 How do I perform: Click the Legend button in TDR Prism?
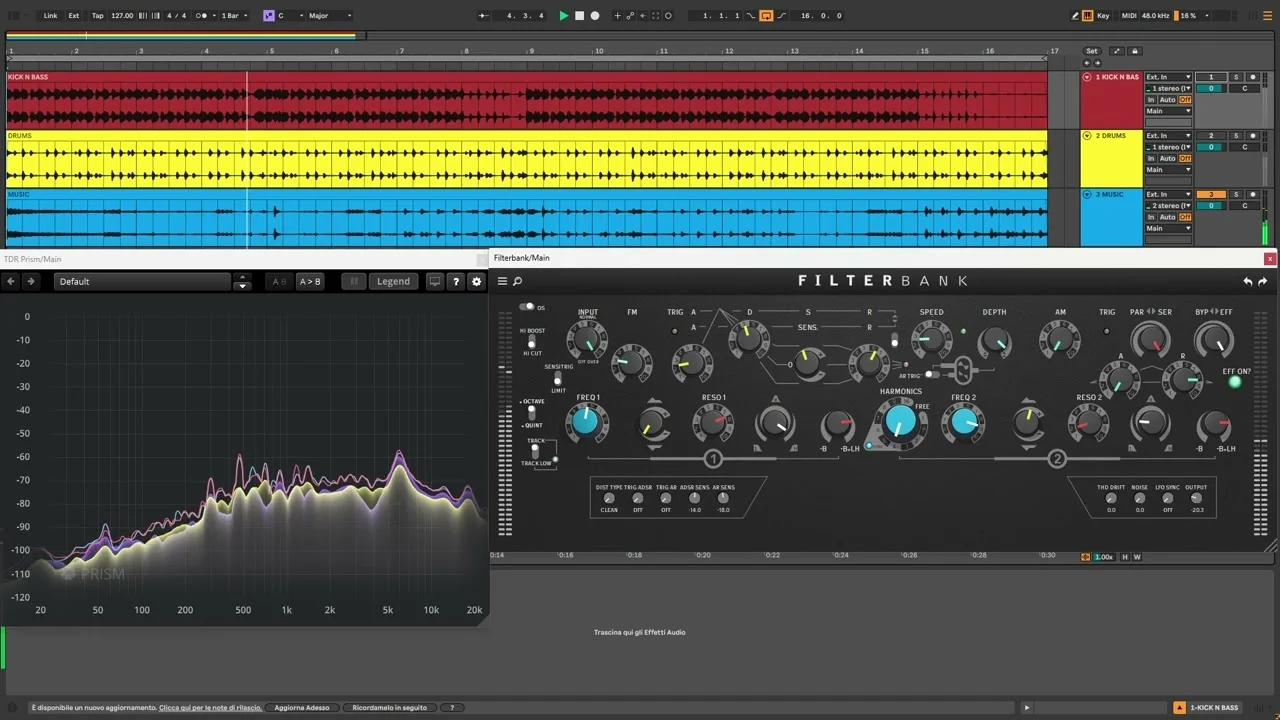pos(393,282)
